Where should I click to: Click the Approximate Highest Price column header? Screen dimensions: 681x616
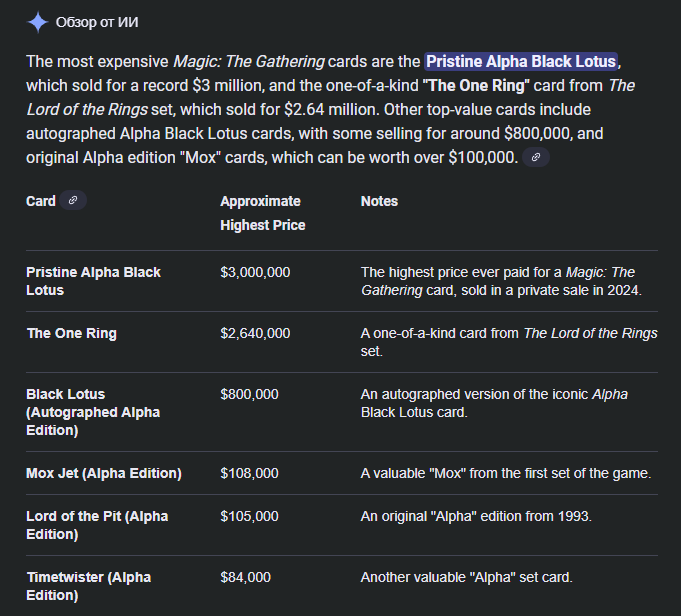pyautogui.click(x=262, y=213)
